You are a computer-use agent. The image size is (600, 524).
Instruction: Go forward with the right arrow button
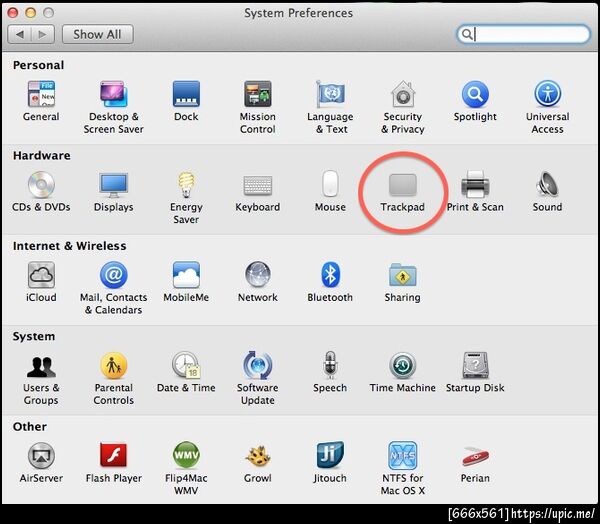tap(43, 34)
